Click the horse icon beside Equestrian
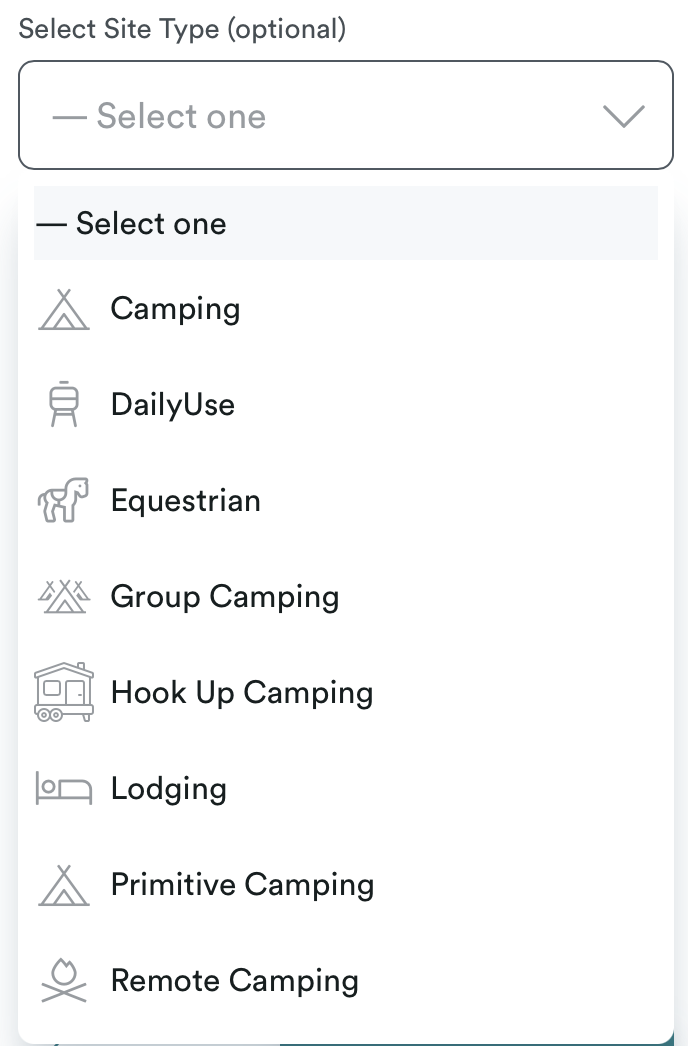 point(63,500)
